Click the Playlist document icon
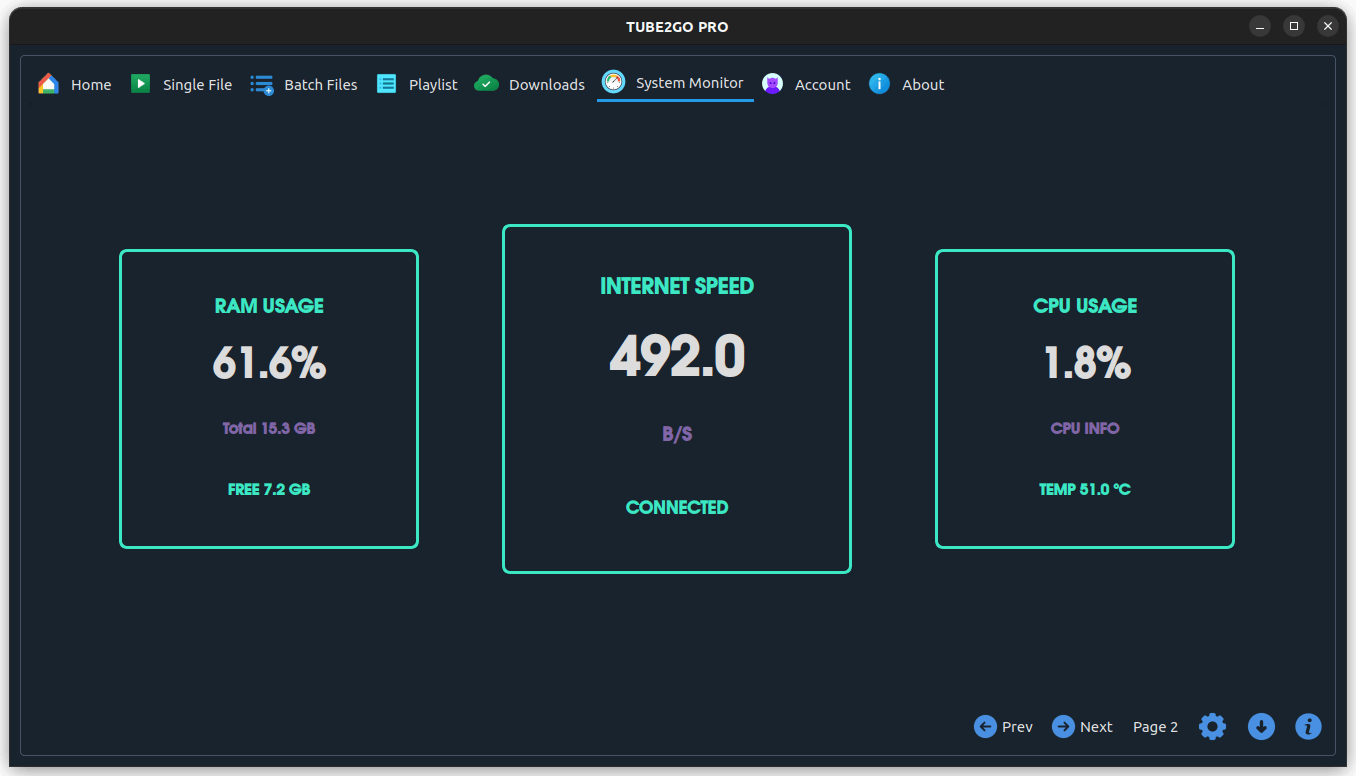 (x=386, y=84)
